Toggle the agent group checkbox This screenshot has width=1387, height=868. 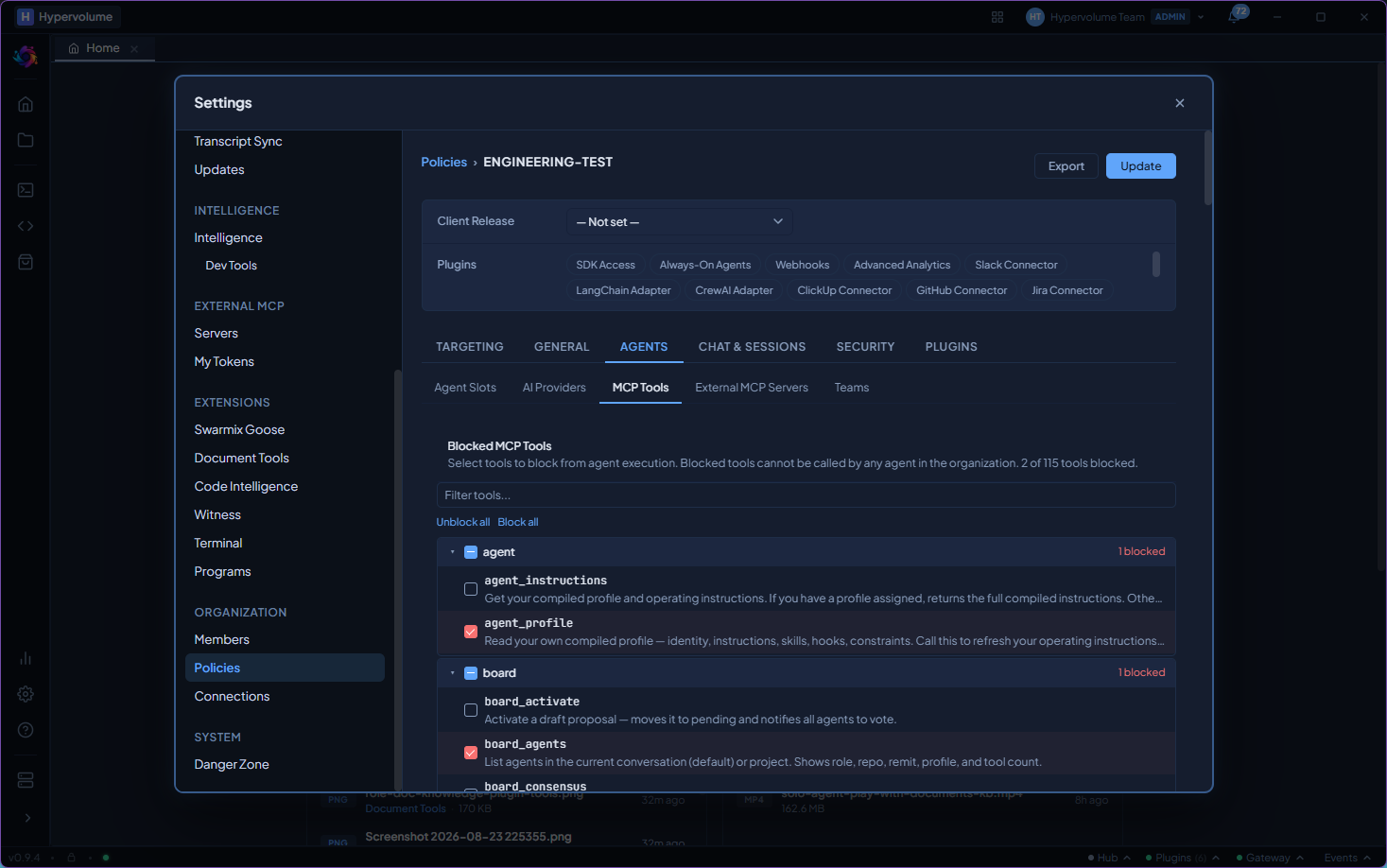click(471, 552)
